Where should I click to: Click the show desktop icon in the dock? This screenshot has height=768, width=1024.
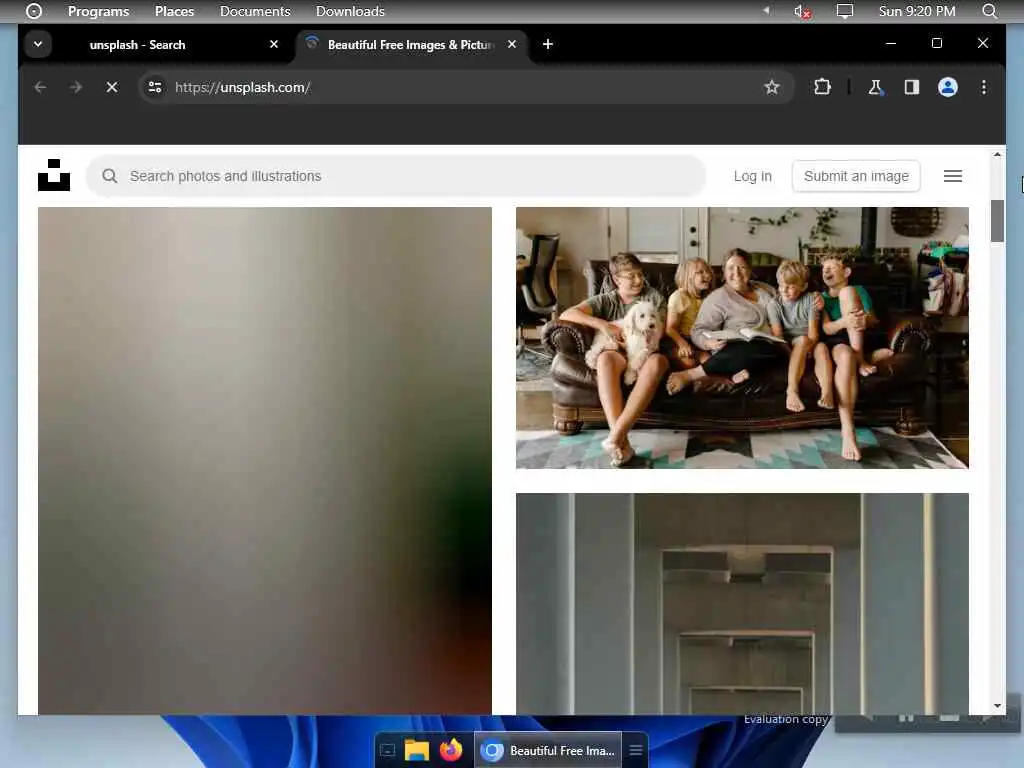[387, 750]
